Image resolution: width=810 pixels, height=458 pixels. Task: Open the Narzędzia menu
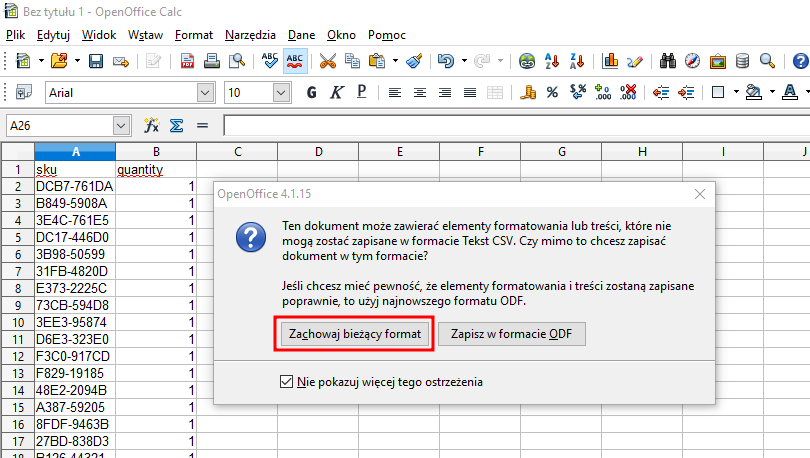pos(250,34)
